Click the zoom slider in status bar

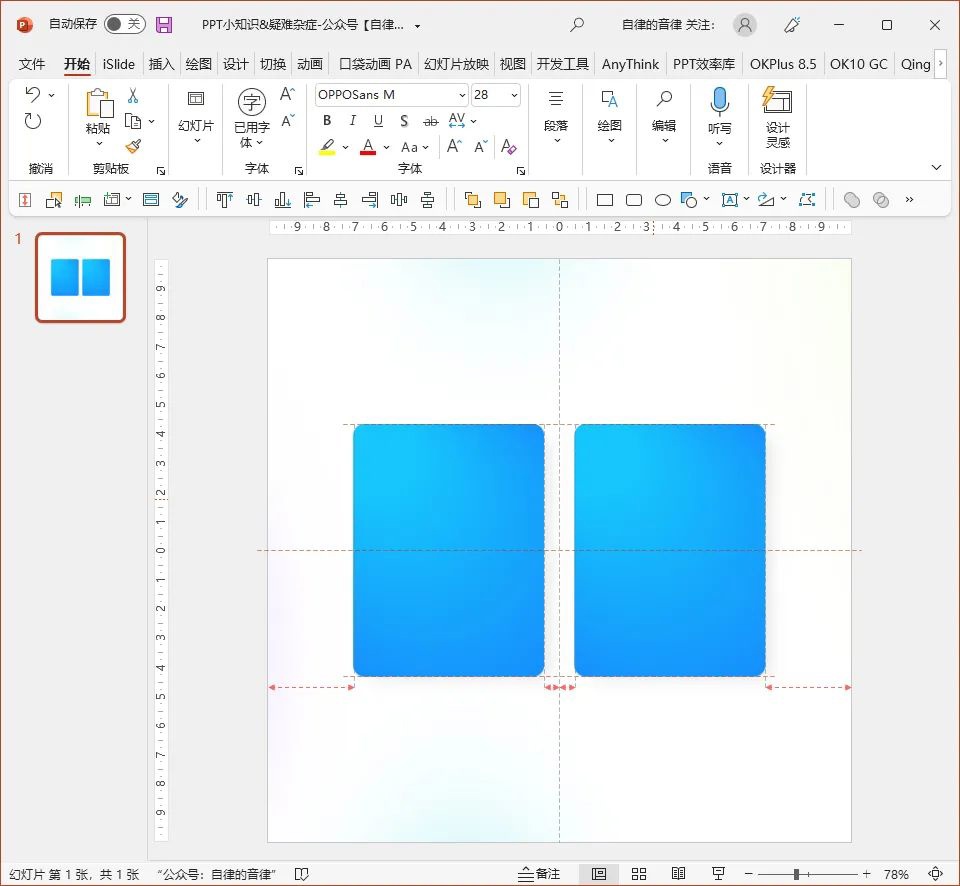[x=796, y=874]
